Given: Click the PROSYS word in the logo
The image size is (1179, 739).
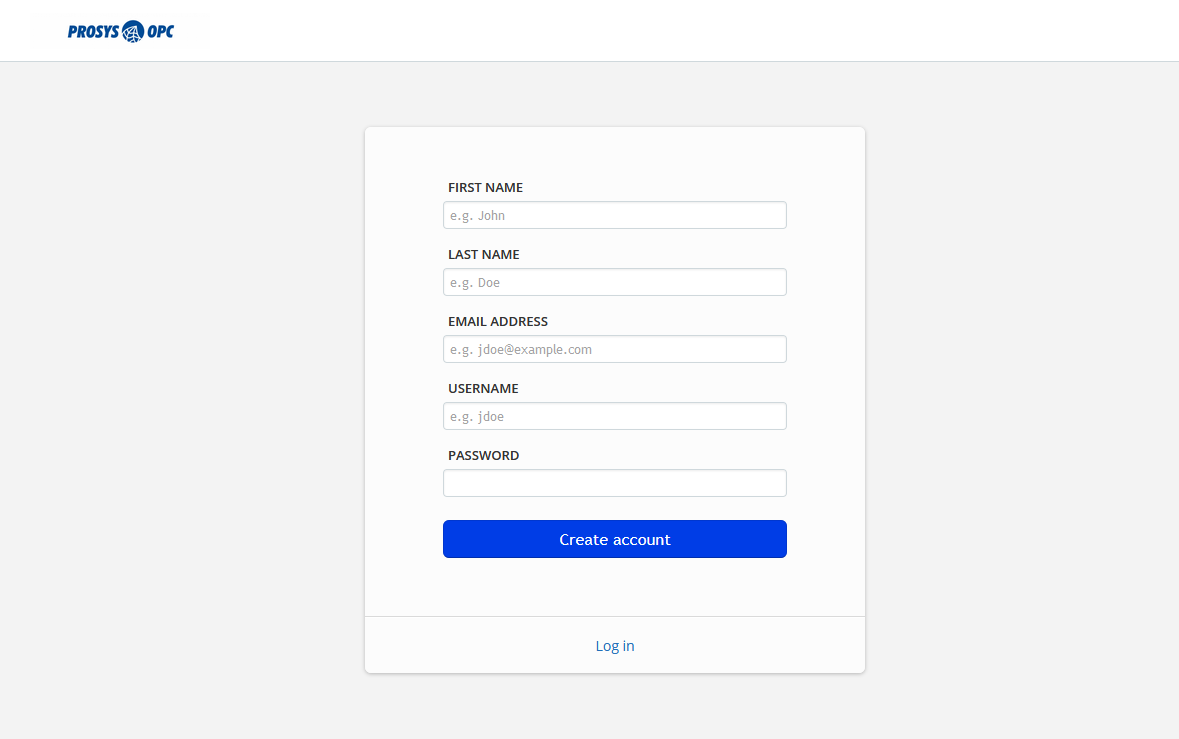Looking at the screenshot, I should (93, 32).
